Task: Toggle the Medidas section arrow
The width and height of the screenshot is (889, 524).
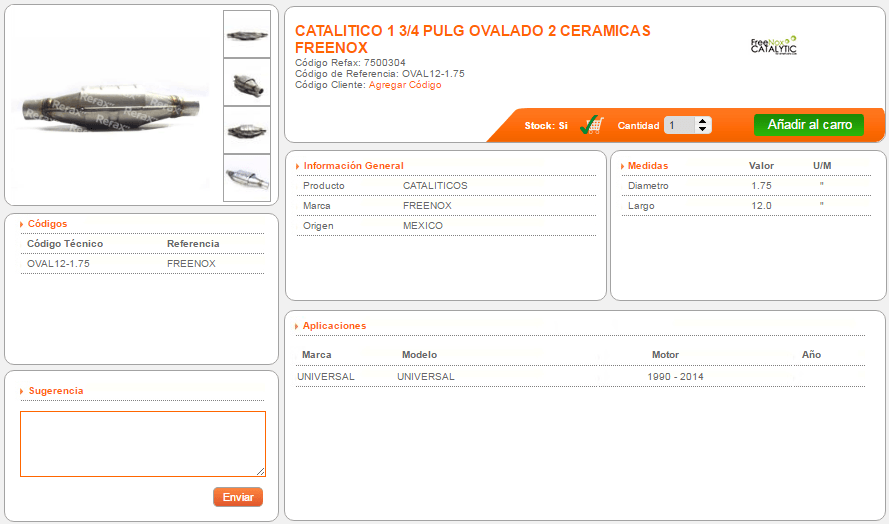Action: coord(623,166)
